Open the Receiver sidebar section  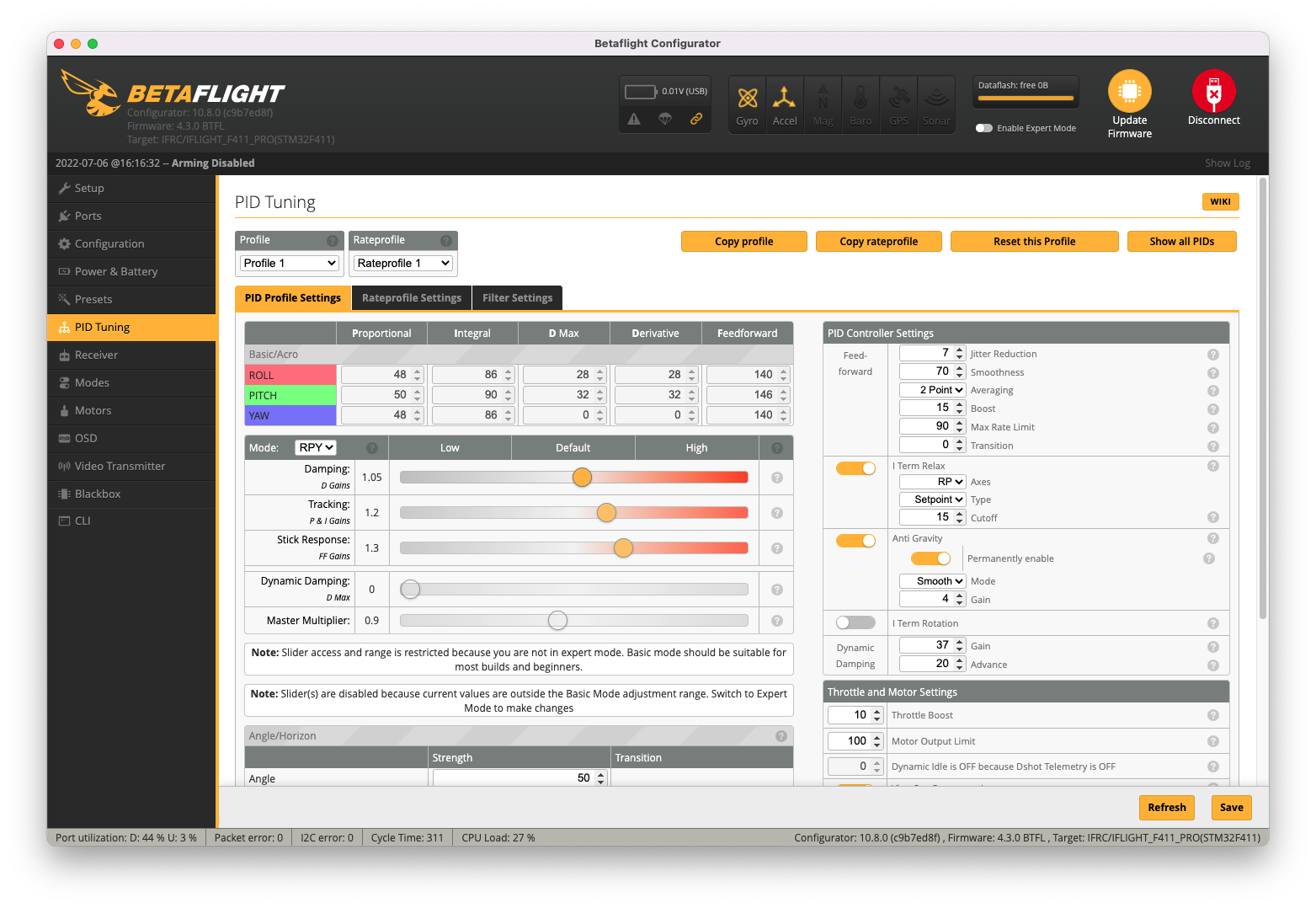(131, 355)
